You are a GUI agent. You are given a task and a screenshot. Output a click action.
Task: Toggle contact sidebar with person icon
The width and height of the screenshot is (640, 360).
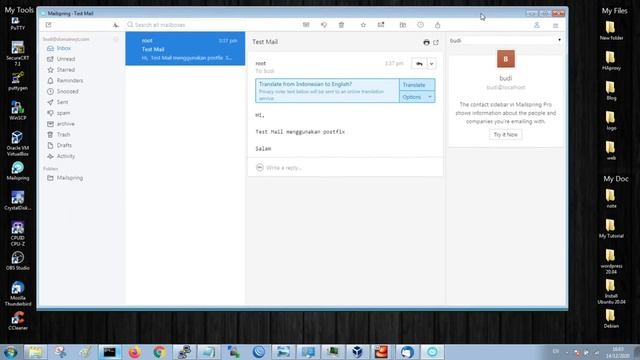537,25
